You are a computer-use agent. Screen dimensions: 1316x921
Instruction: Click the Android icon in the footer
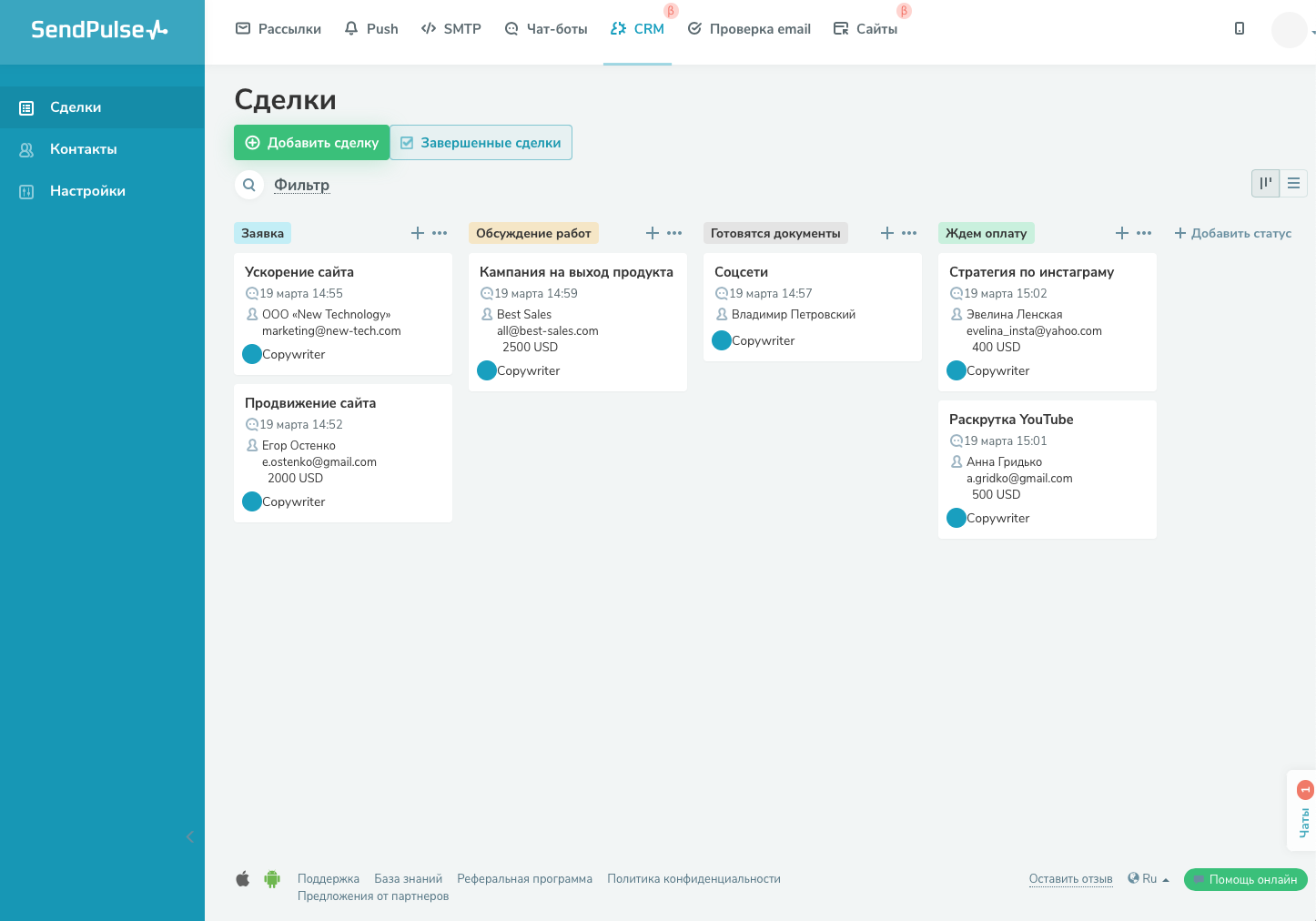[271, 878]
